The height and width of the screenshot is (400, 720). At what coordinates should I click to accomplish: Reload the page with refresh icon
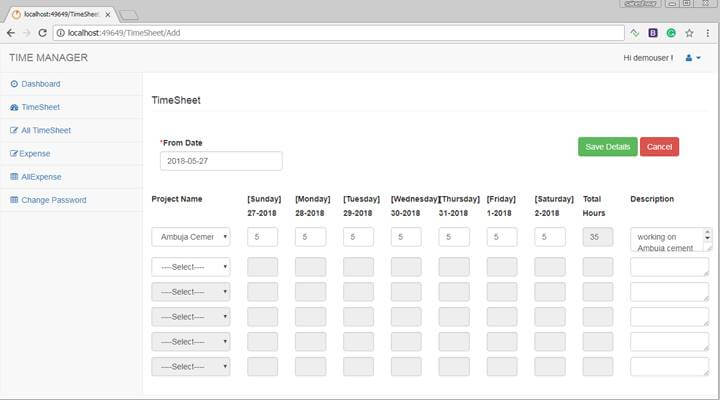coord(42,33)
